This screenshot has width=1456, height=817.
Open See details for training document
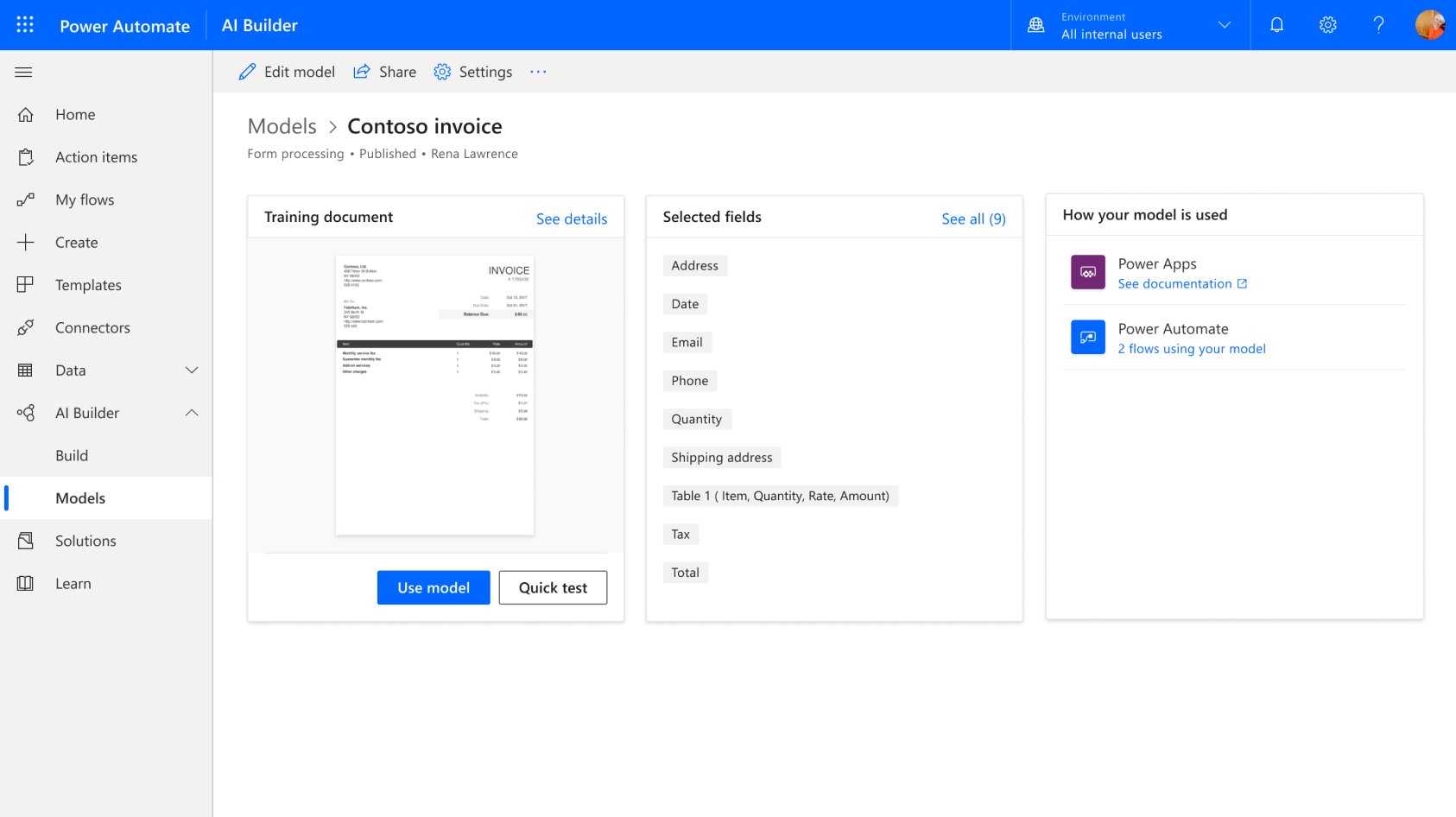tap(572, 218)
